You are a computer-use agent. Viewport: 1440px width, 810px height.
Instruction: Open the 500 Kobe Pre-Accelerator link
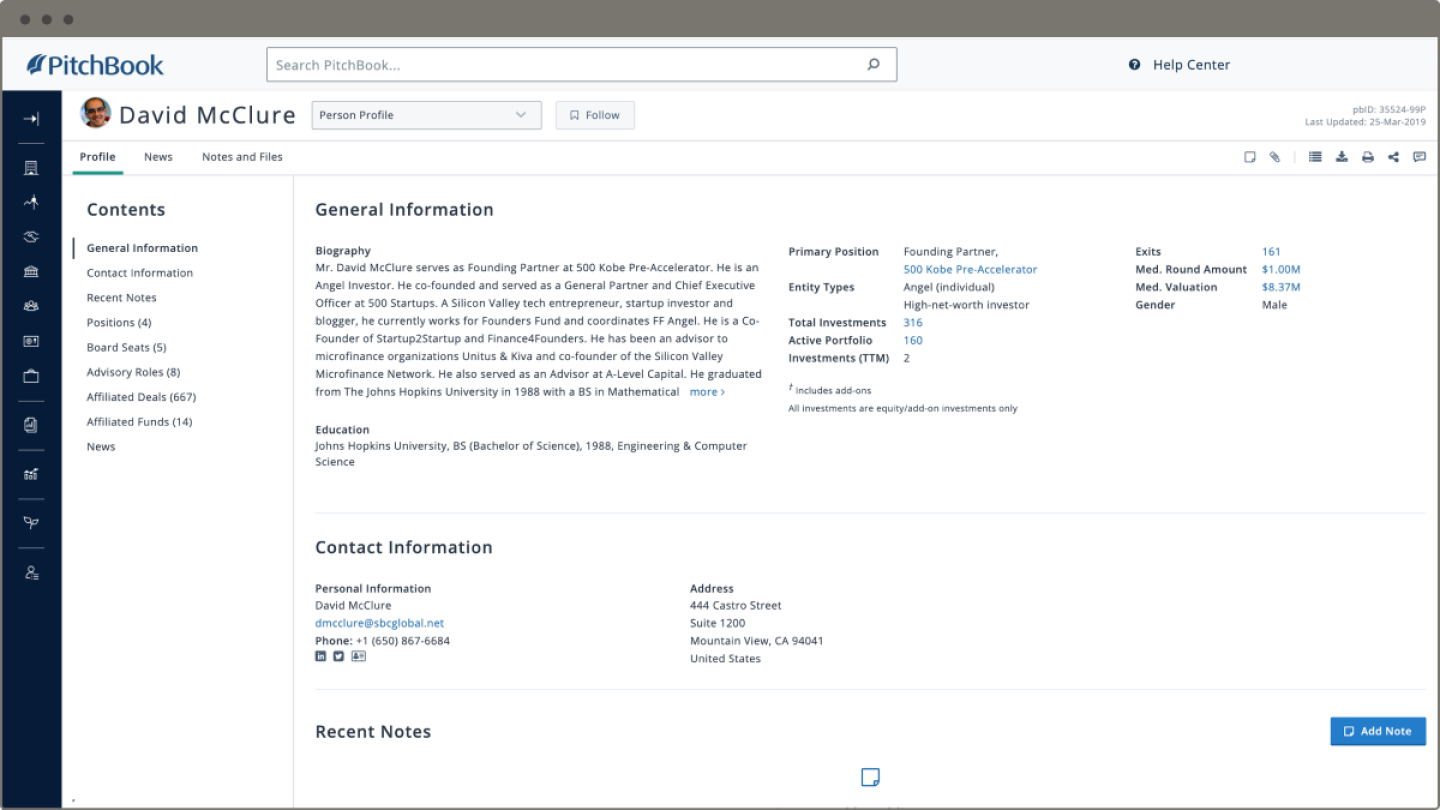point(970,269)
